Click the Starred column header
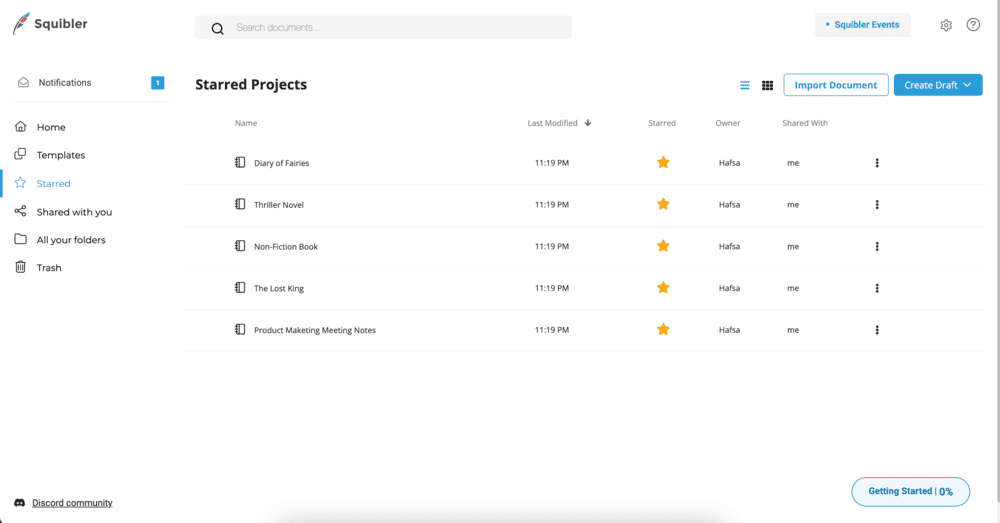This screenshot has width=1000, height=523. pyautogui.click(x=662, y=123)
